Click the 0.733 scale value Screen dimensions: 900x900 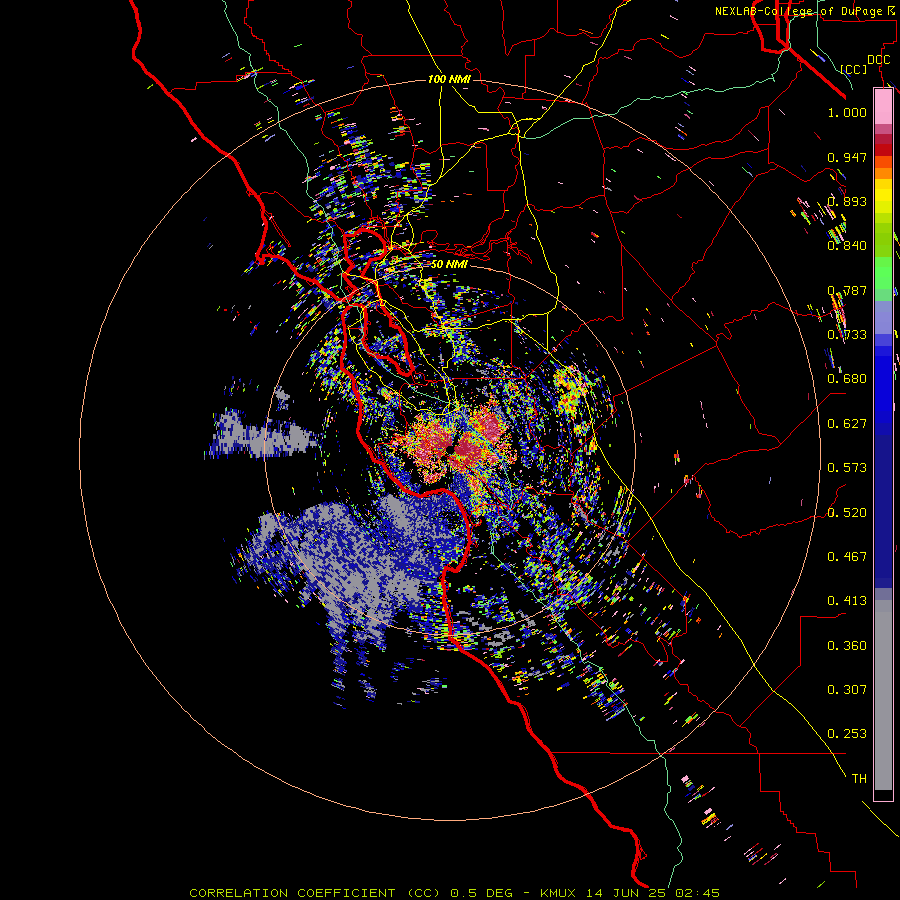pos(847,335)
